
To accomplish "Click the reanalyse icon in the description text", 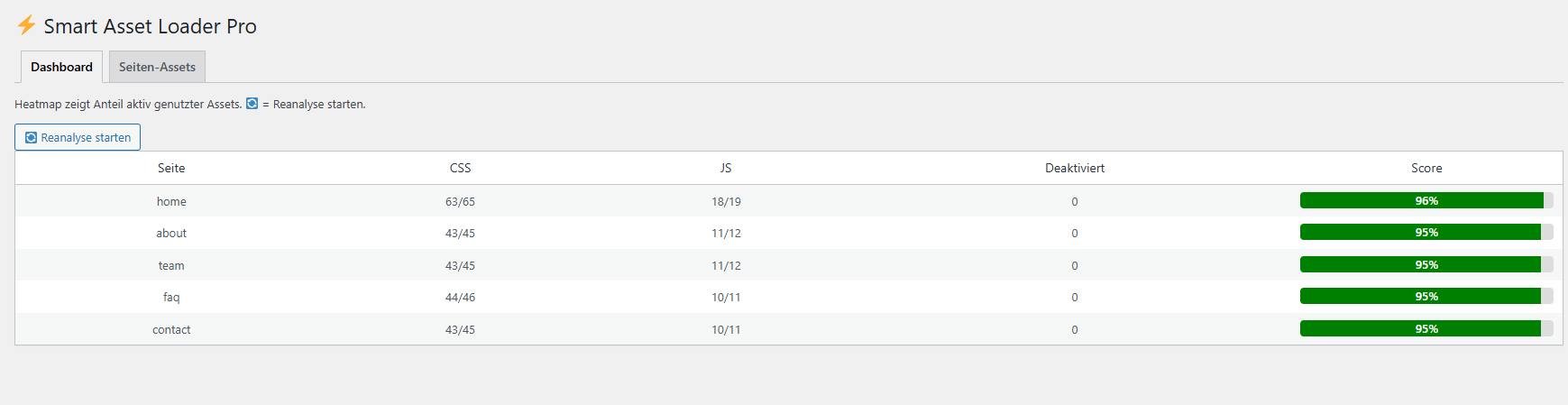I will point(252,104).
